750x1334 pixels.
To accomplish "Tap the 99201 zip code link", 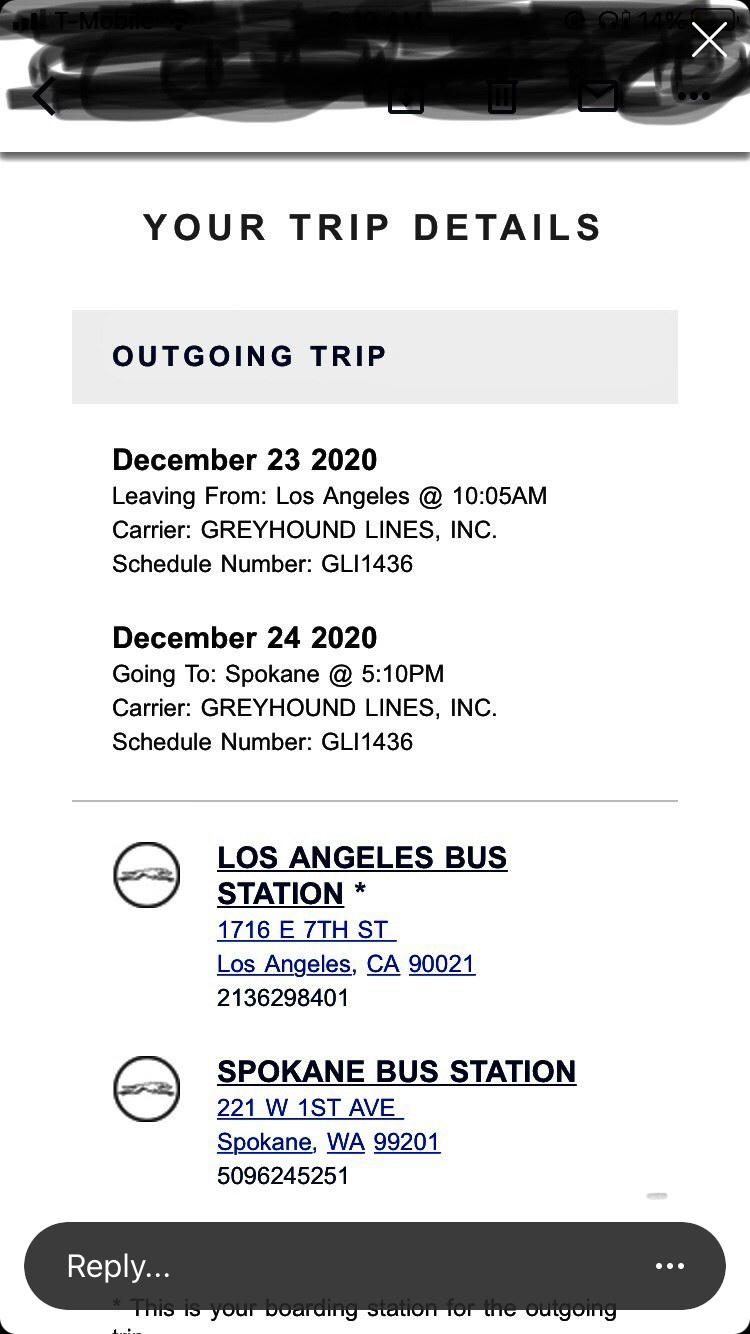I will (407, 1142).
